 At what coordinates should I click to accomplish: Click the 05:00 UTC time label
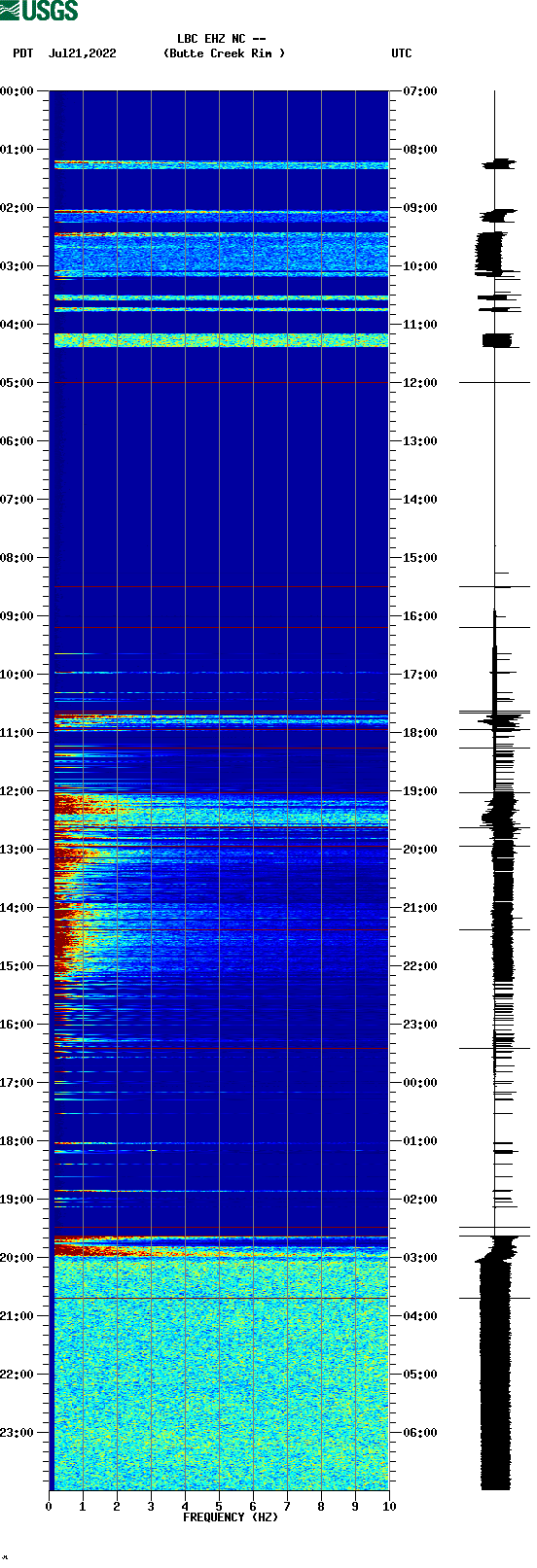pos(420,1375)
